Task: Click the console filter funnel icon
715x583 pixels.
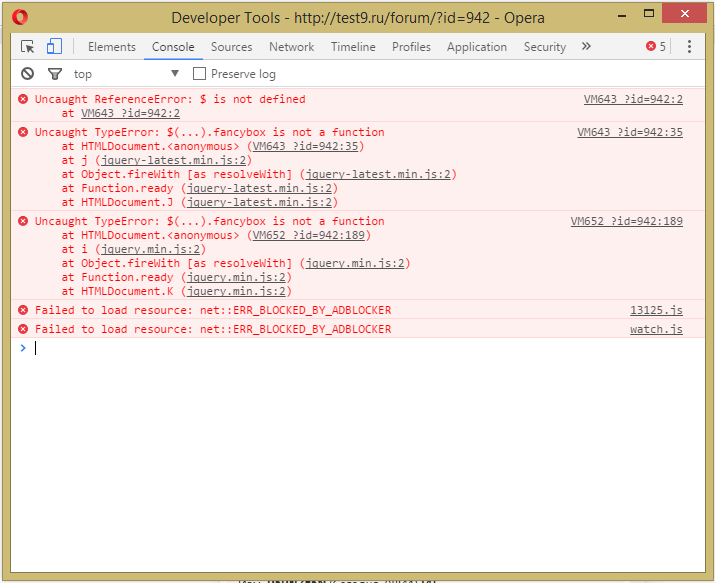Action: click(x=55, y=74)
